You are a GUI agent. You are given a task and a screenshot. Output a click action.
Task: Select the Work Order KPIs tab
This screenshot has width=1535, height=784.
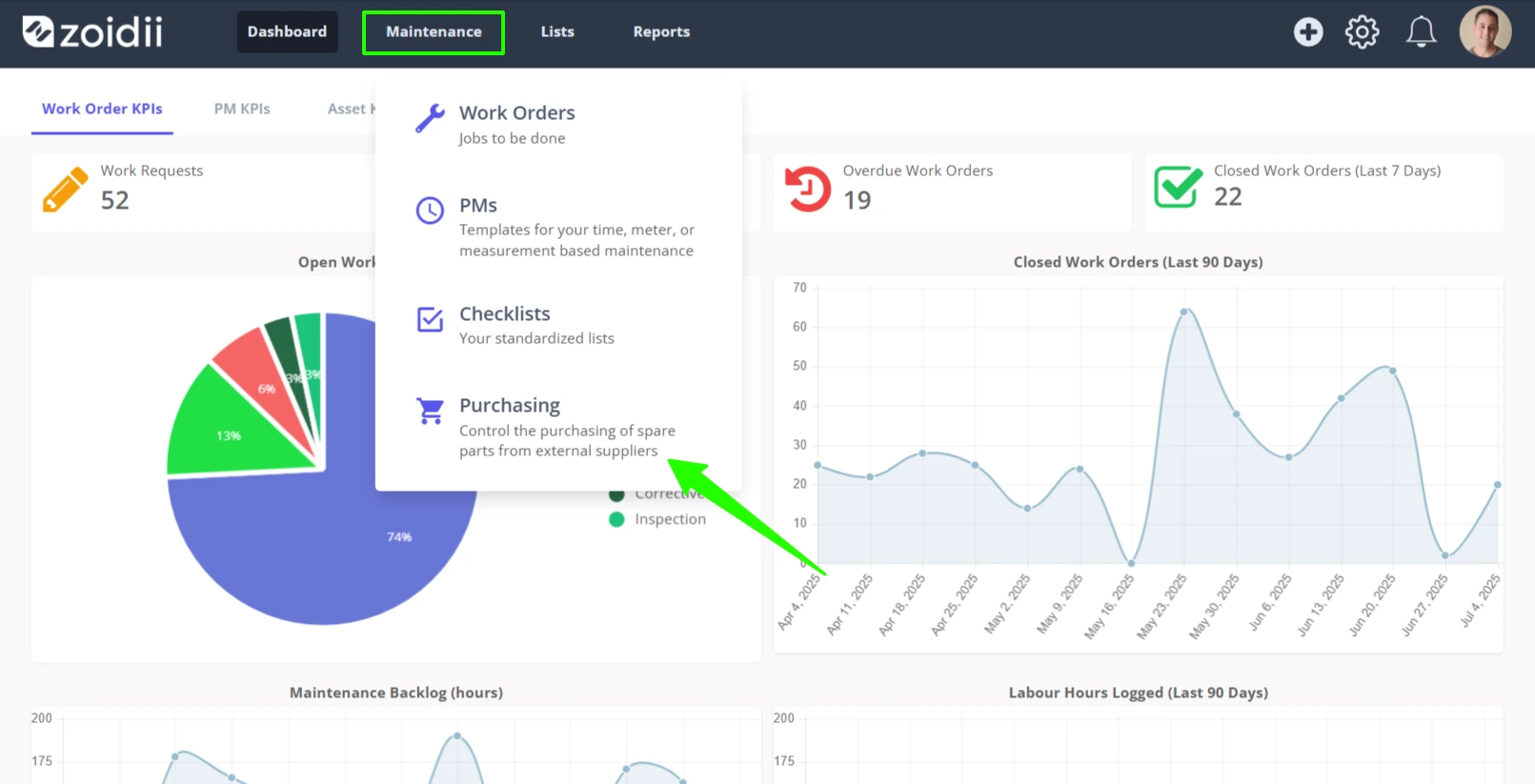coord(102,109)
